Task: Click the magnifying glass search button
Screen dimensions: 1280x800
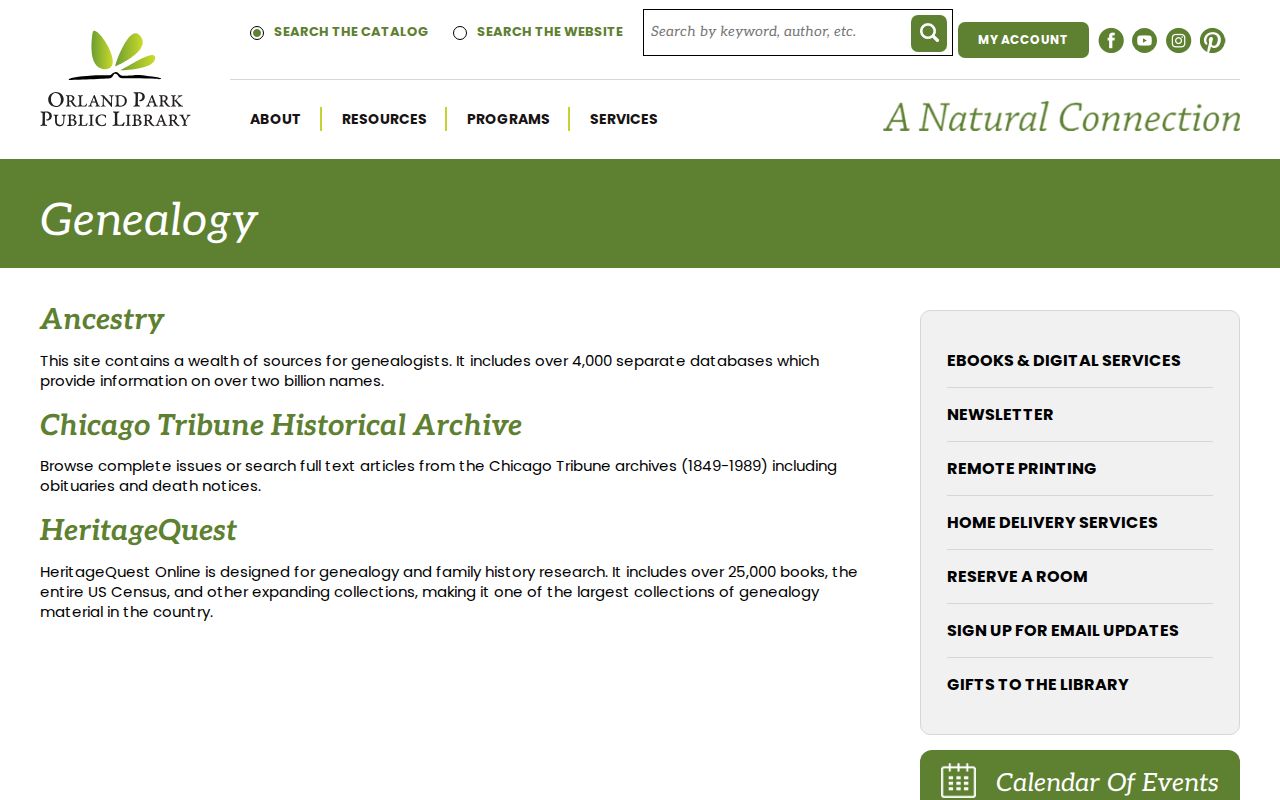Action: [928, 33]
